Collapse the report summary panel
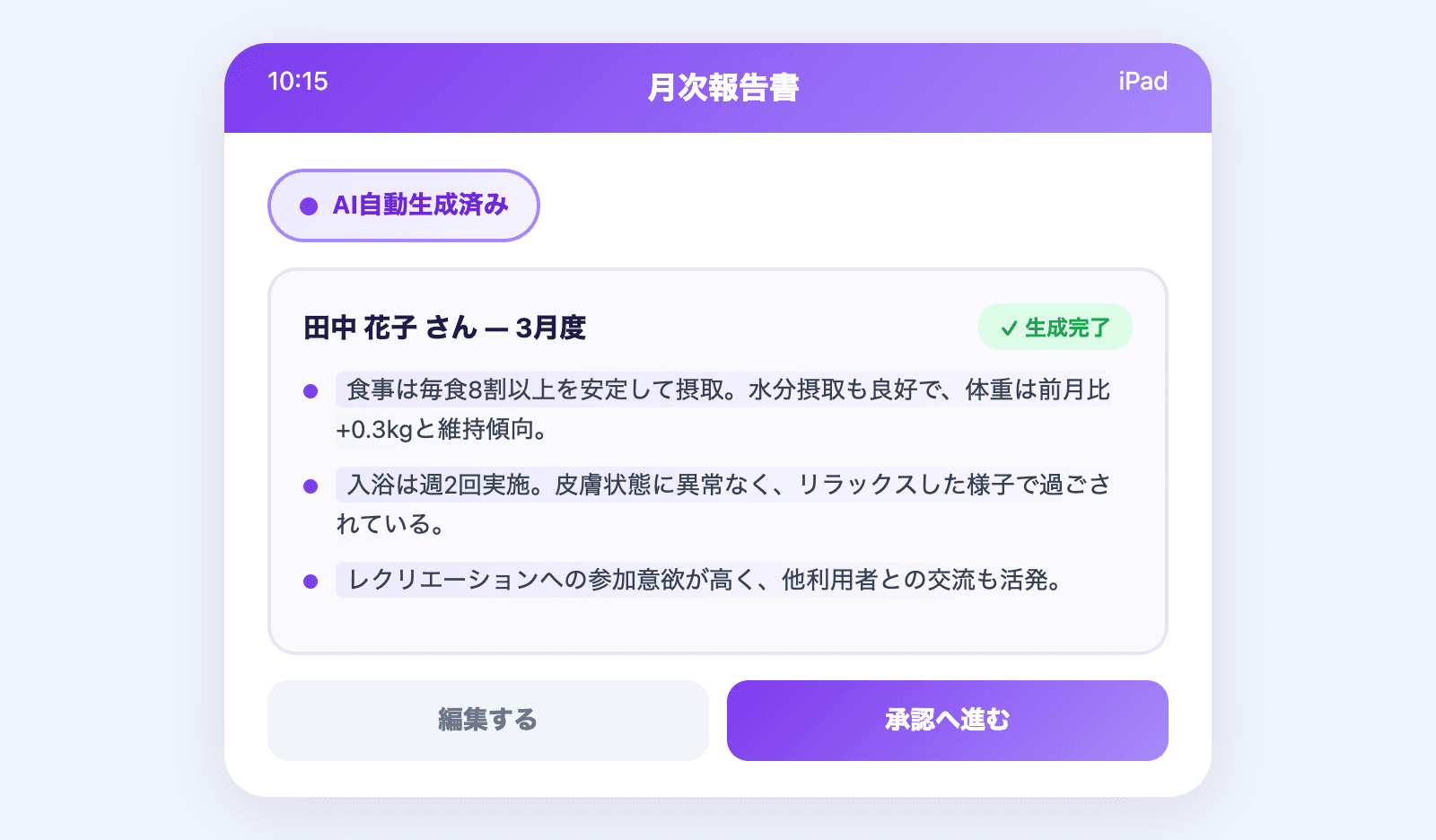Image resolution: width=1436 pixels, height=840 pixels. (718, 459)
